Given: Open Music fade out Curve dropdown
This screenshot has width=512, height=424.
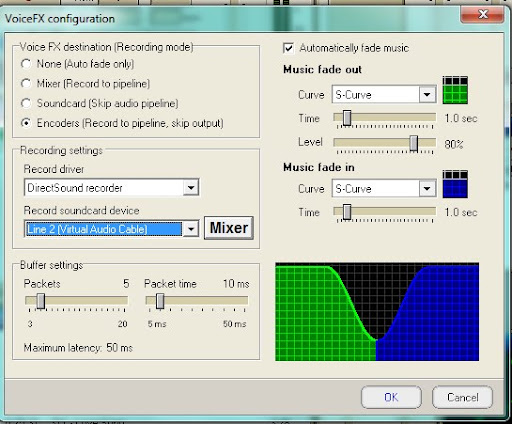Looking at the screenshot, I should 427,95.
